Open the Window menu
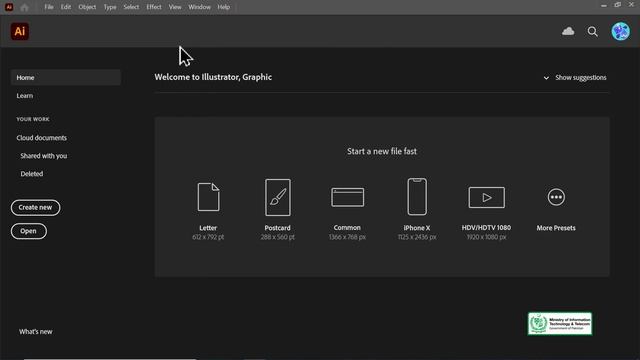The height and width of the screenshot is (360, 640). click(200, 7)
